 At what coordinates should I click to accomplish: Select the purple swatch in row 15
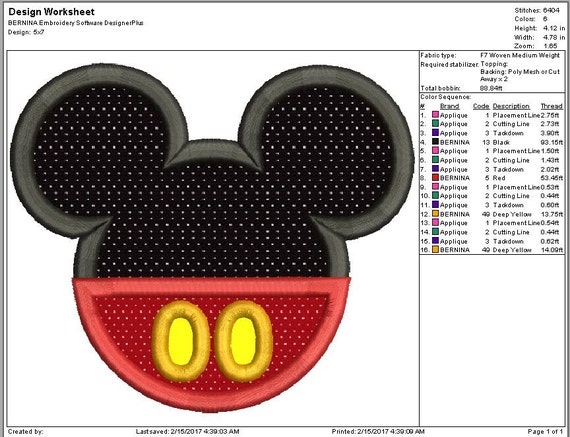(435, 241)
